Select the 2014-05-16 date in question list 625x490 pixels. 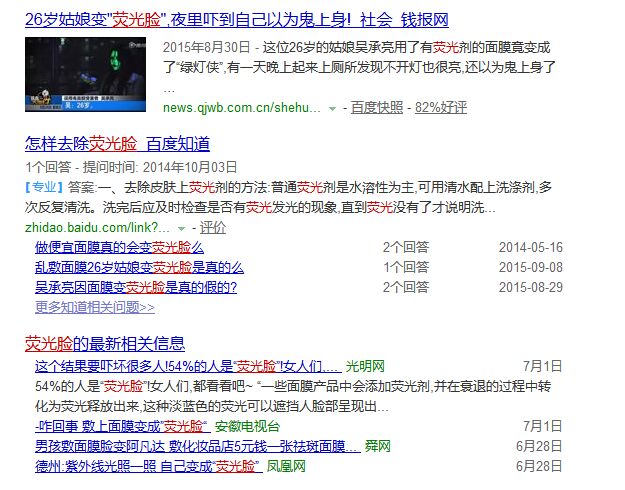click(x=531, y=247)
